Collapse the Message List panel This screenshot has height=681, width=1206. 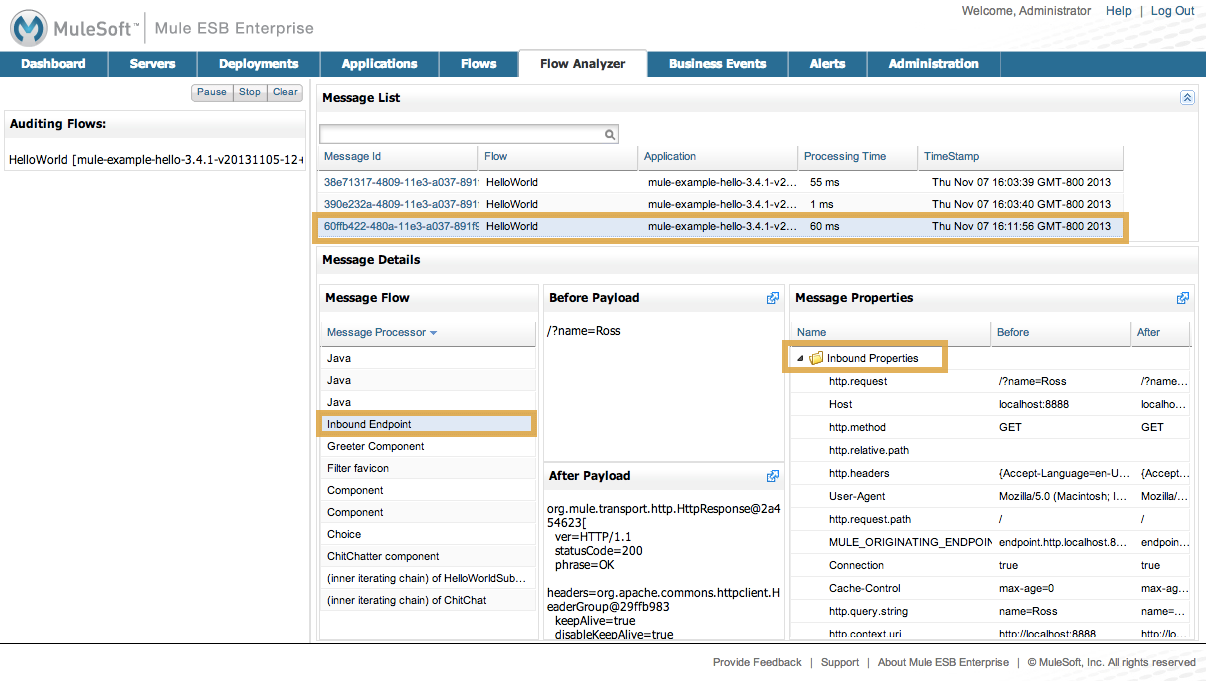tap(1187, 98)
